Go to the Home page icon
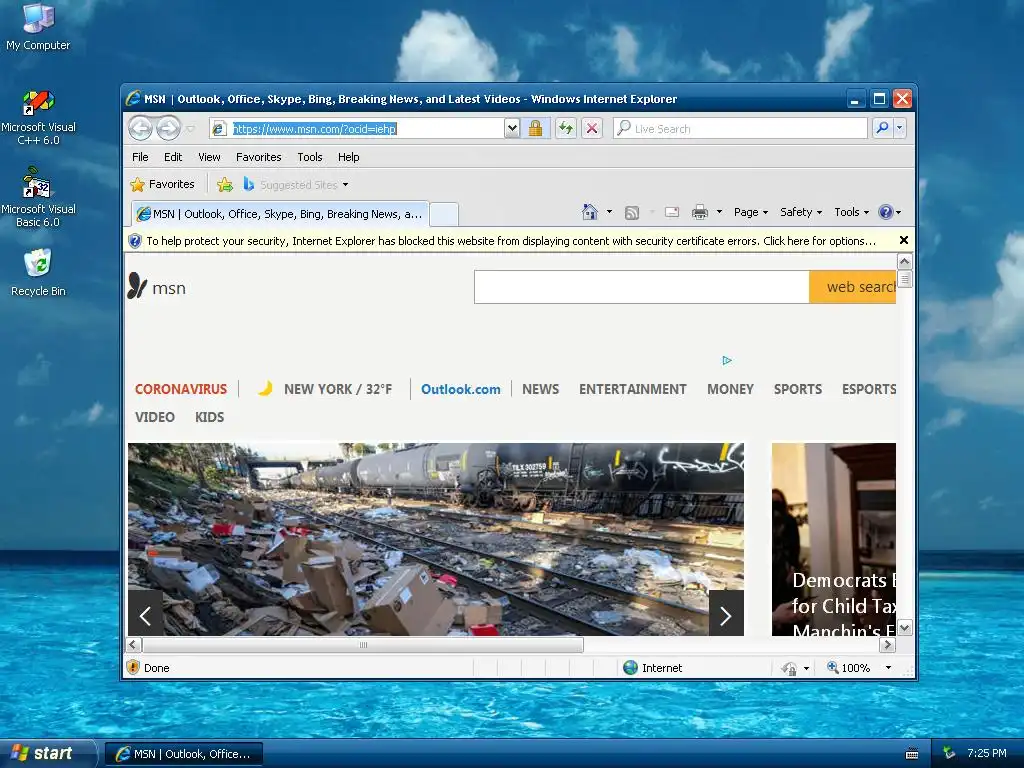Viewport: 1024px width, 768px height. [x=590, y=212]
